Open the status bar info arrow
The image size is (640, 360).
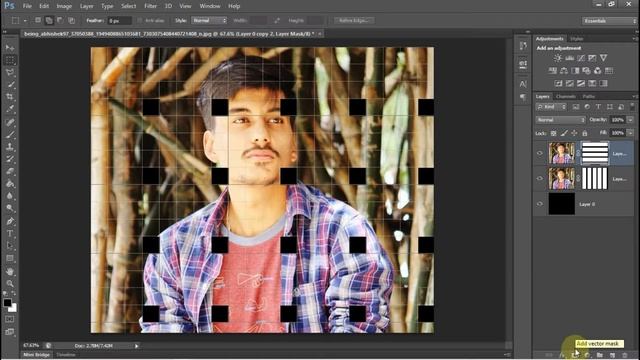pyautogui.click(x=136, y=346)
